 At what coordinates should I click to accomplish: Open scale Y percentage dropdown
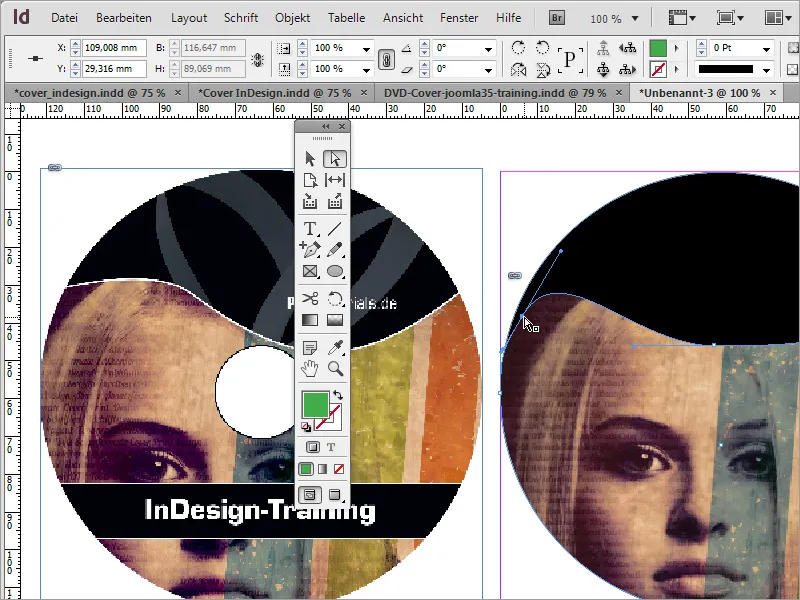click(366, 69)
